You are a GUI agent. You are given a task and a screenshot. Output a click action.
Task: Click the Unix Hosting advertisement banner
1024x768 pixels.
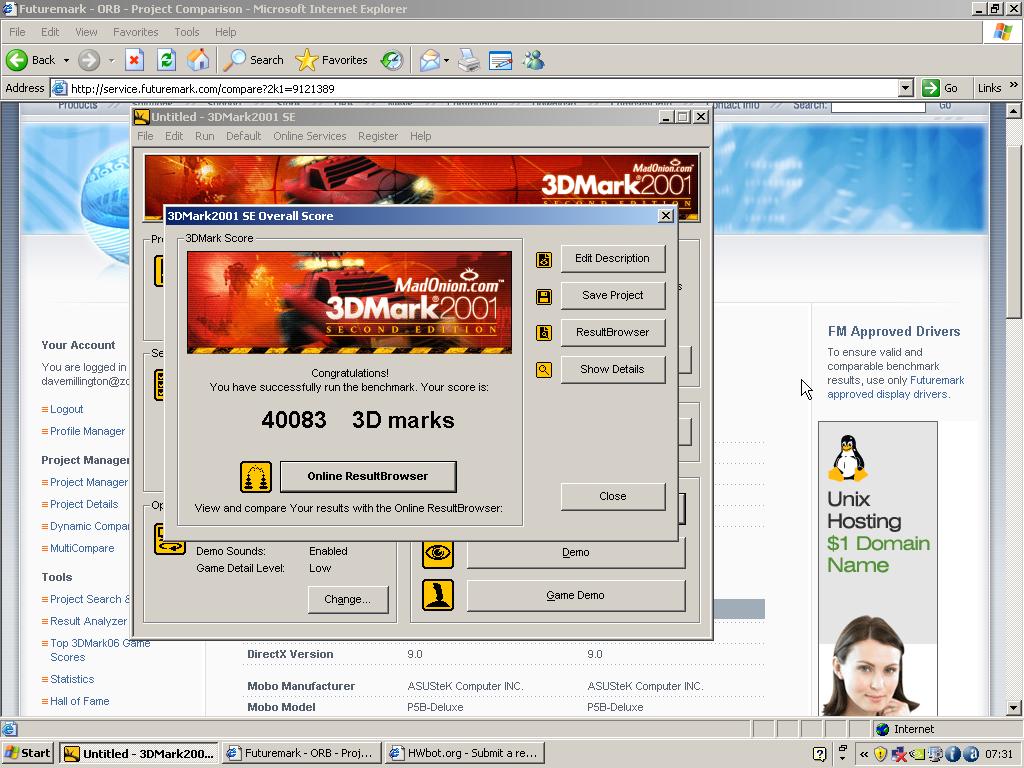tap(878, 568)
